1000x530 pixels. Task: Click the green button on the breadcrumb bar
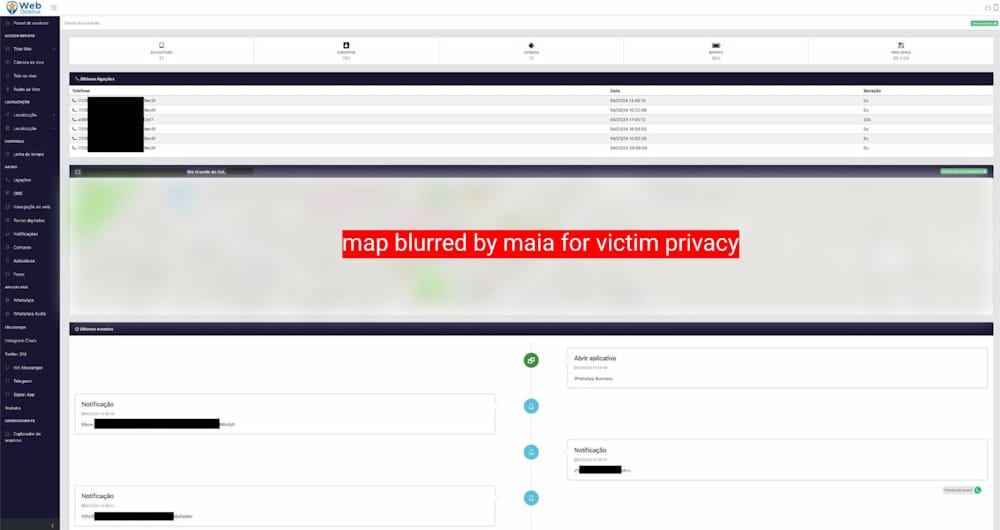pos(984,24)
